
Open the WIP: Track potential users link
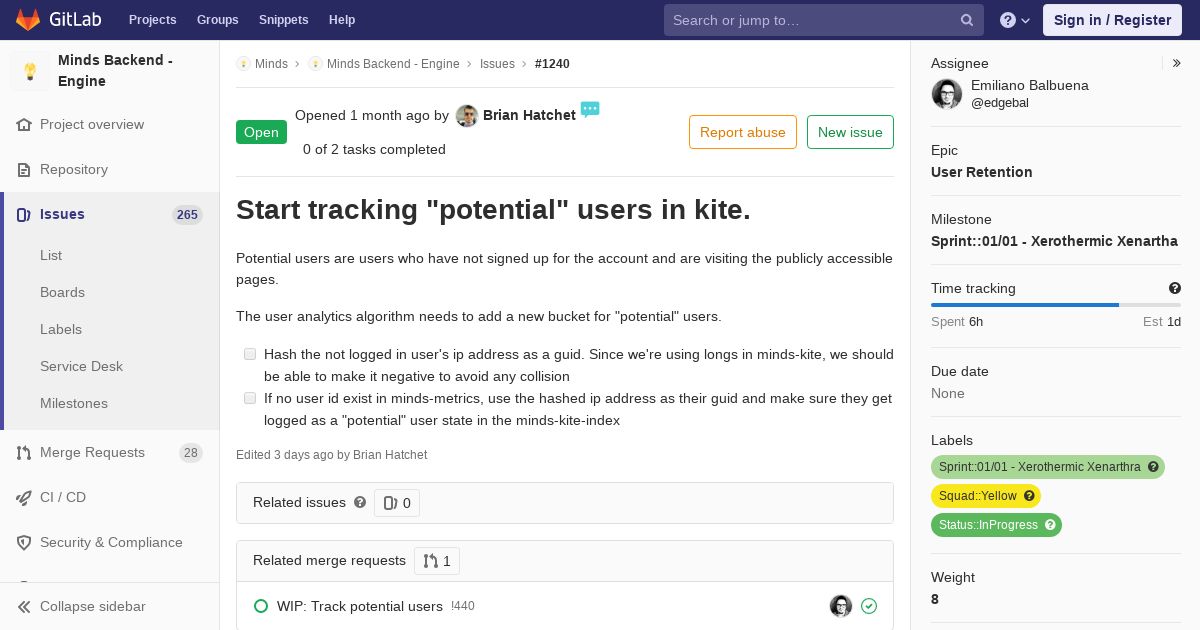pos(360,606)
